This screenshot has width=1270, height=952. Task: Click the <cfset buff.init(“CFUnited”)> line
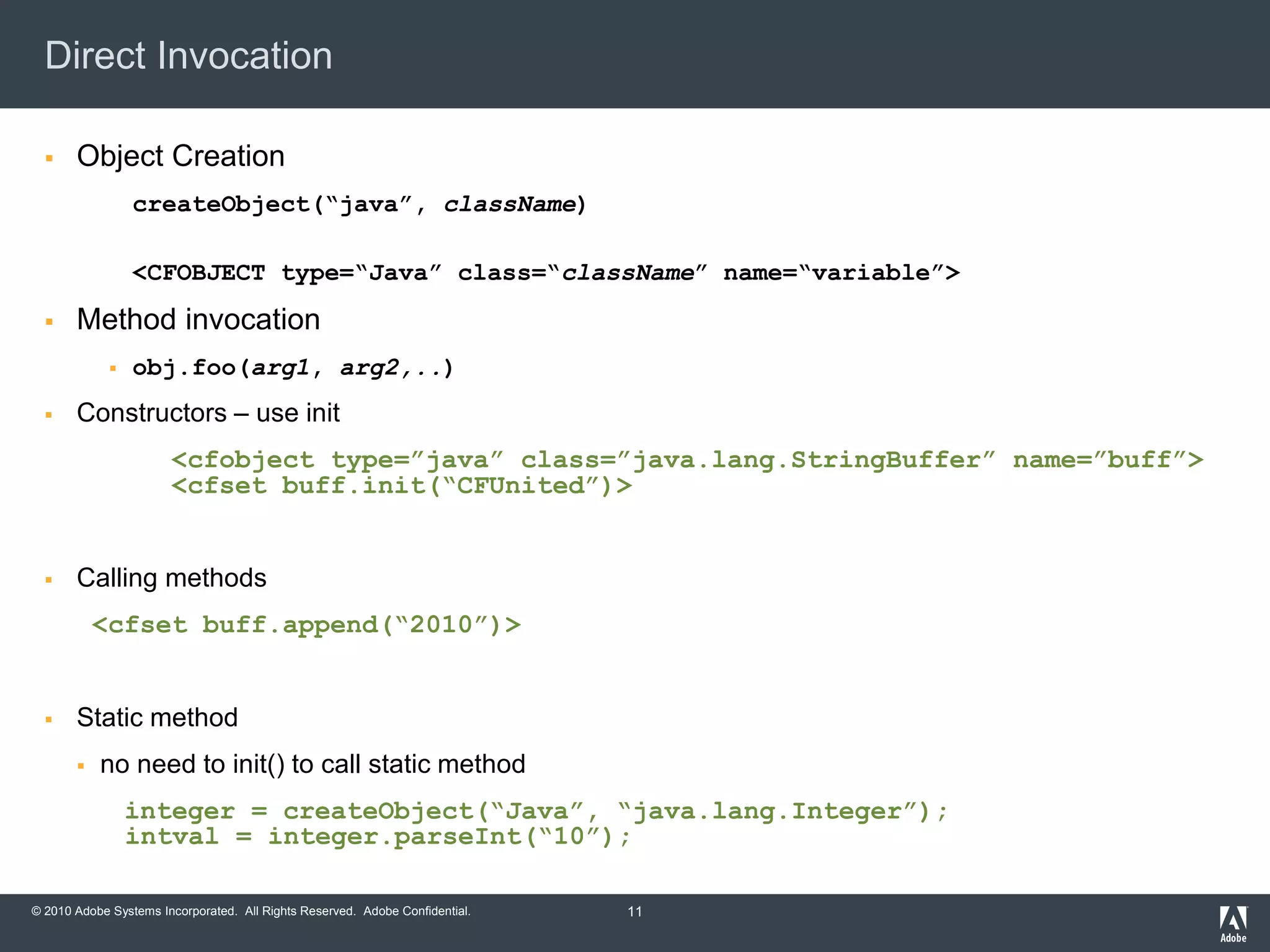point(402,486)
